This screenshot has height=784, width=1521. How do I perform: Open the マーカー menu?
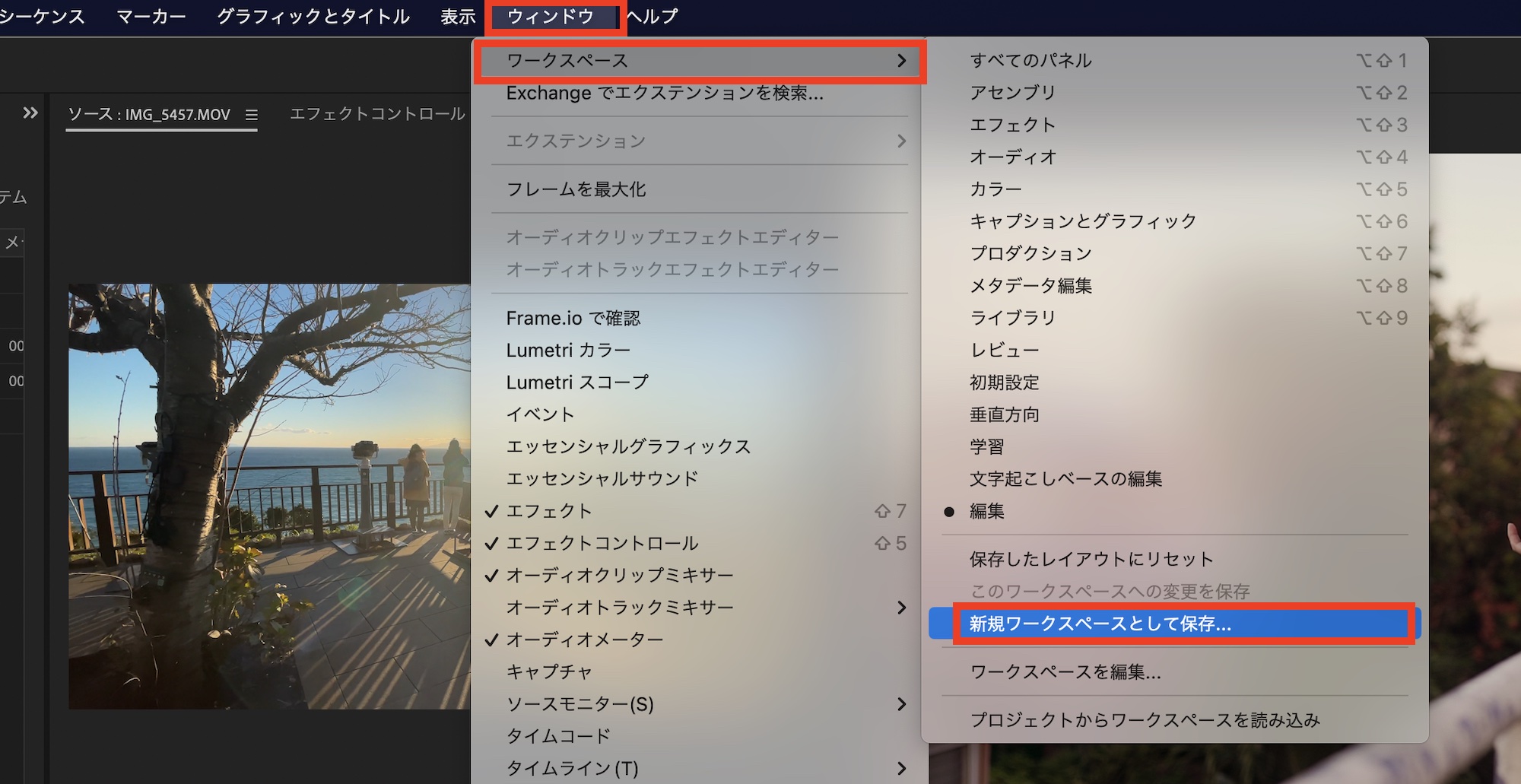pos(151,16)
